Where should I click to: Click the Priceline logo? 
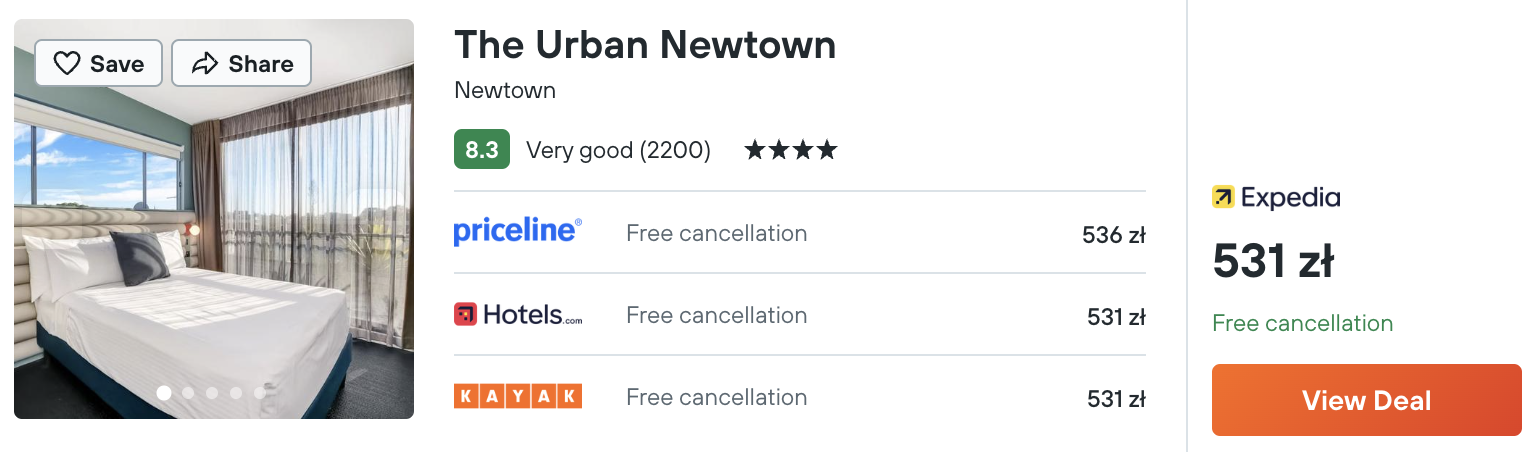tap(518, 232)
